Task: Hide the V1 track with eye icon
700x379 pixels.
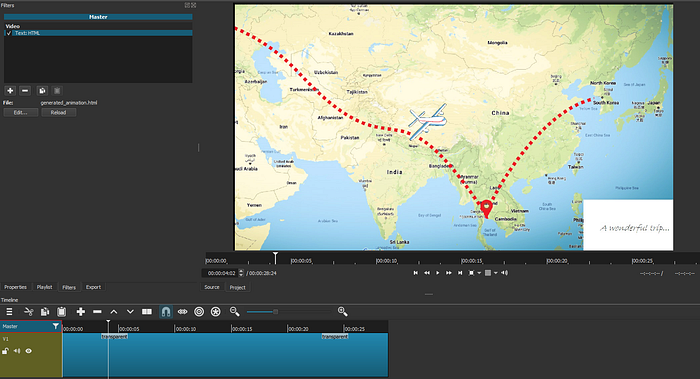Action: click(29, 351)
